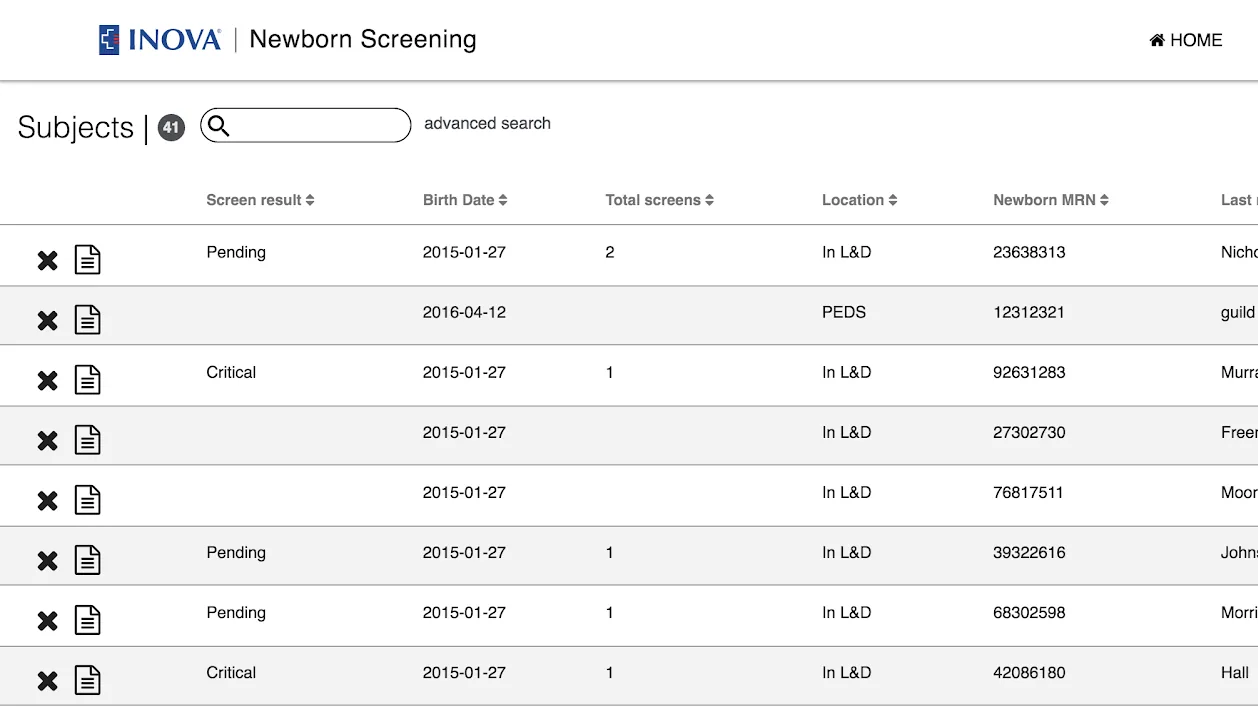This screenshot has width=1258, height=707.
Task: Select MRN cell 12312321
Action: tap(1029, 312)
